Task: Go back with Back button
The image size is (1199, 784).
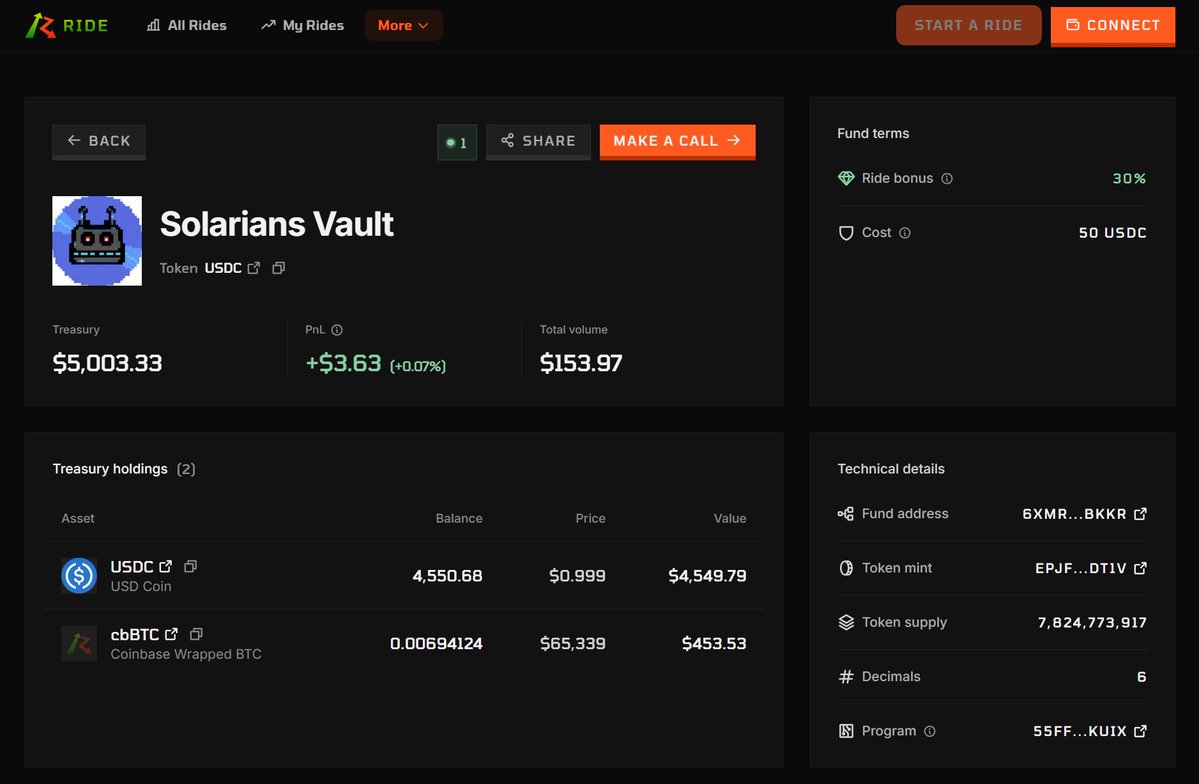Action: click(x=99, y=141)
